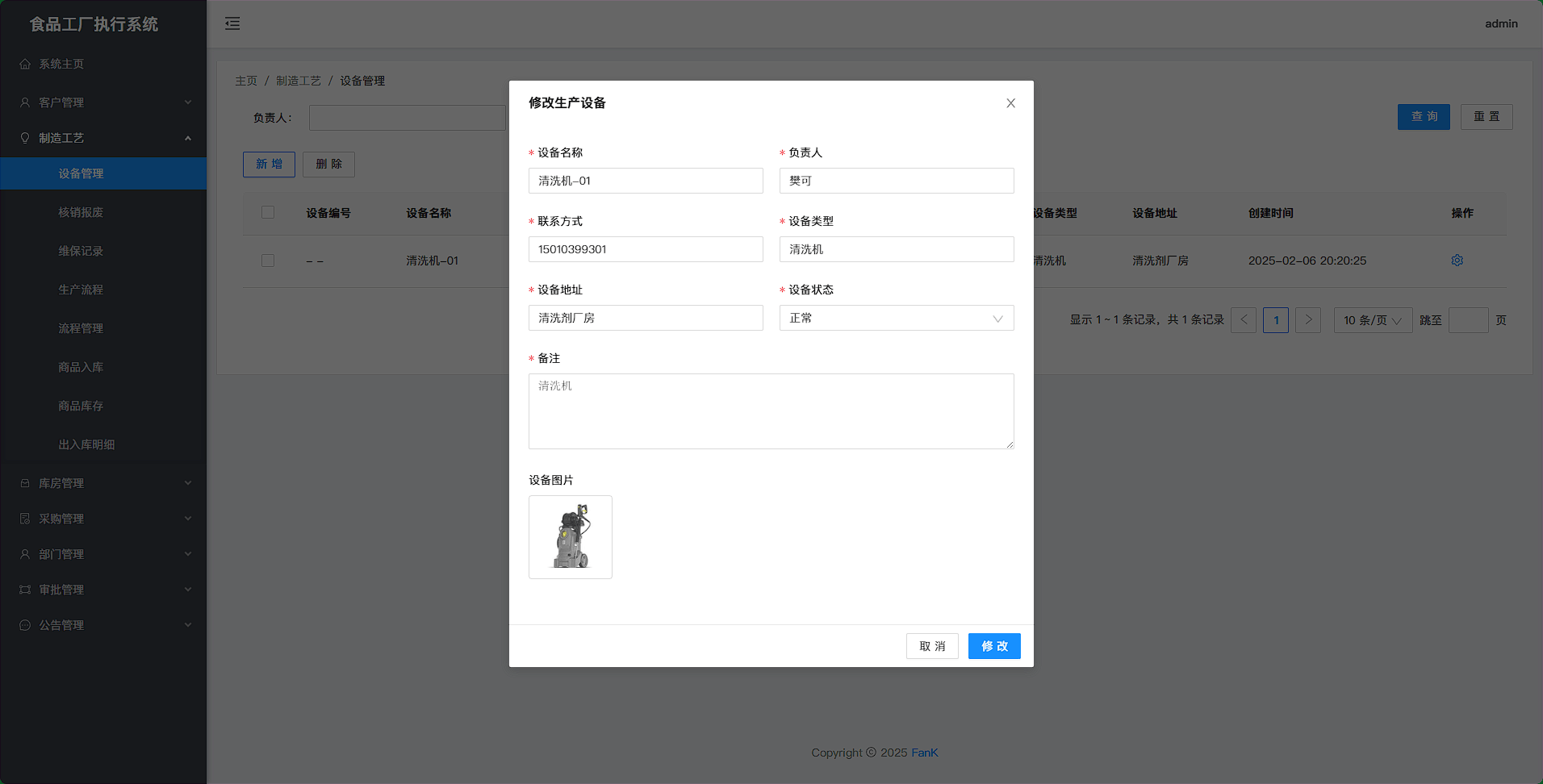Click the 库房管理 warehouse icon
Viewport: 1543px width, 784px height.
pyautogui.click(x=25, y=483)
